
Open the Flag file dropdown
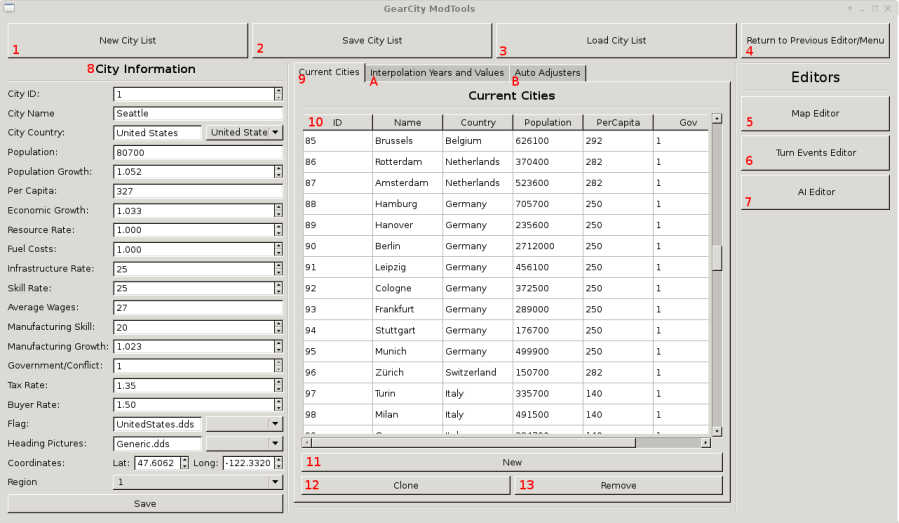tap(274, 424)
